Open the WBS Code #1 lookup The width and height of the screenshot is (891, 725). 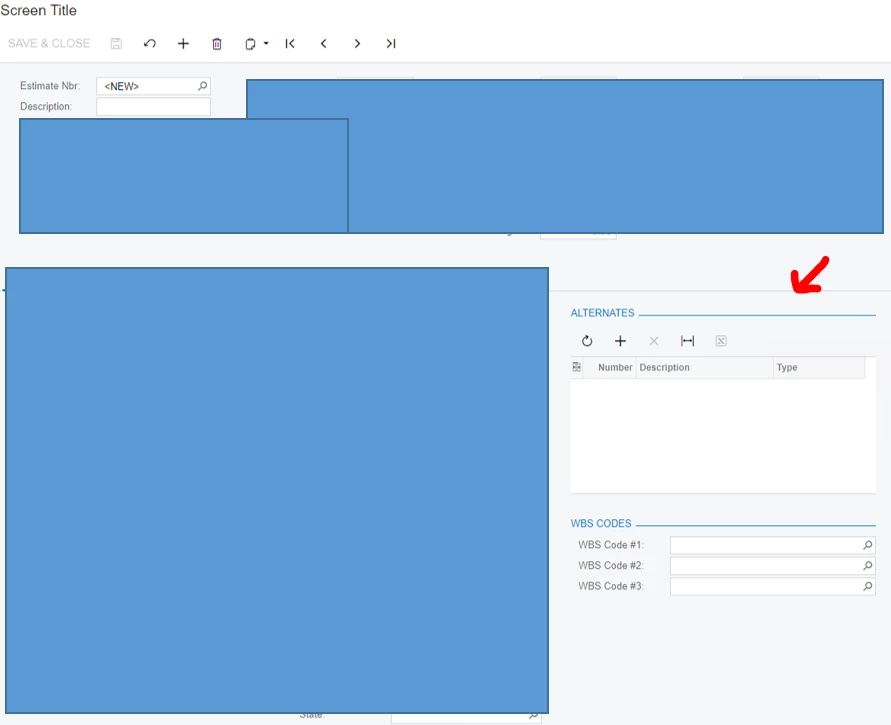tap(867, 545)
